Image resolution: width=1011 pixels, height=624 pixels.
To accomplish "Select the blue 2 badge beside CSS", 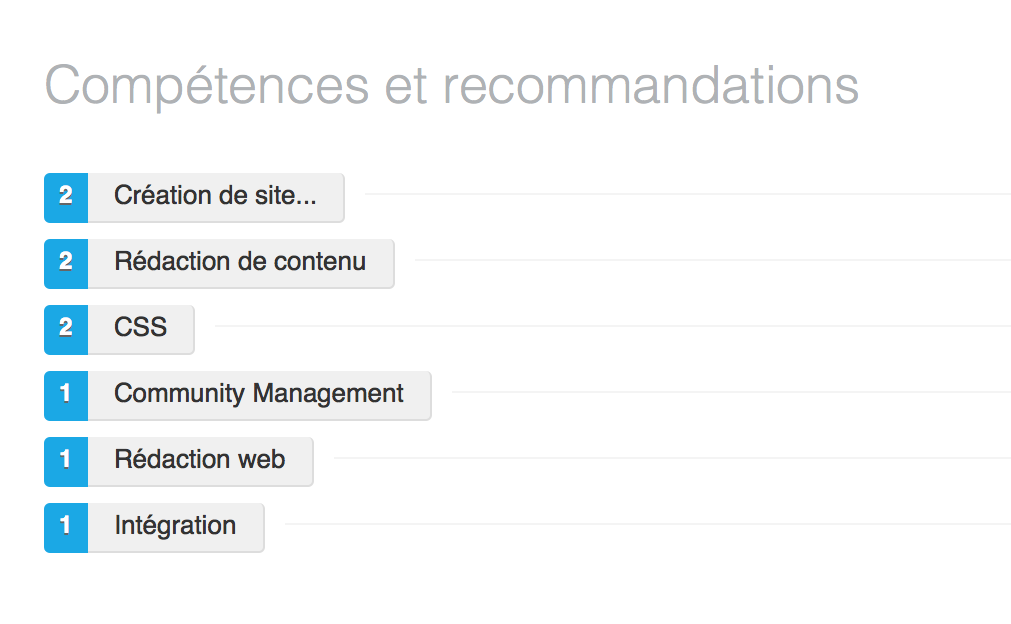I will pyautogui.click(x=66, y=329).
